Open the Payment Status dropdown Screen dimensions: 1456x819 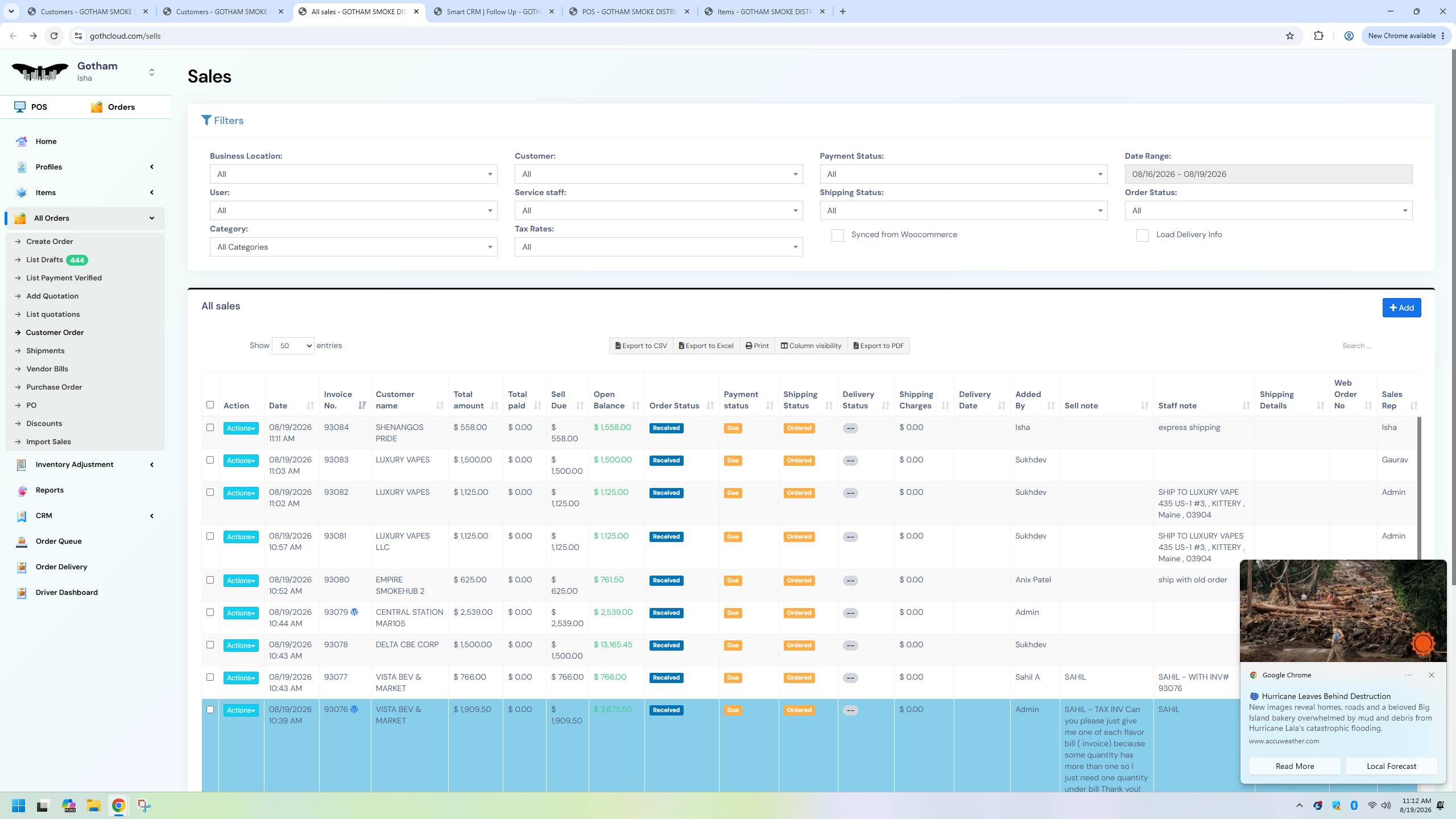[963, 174]
